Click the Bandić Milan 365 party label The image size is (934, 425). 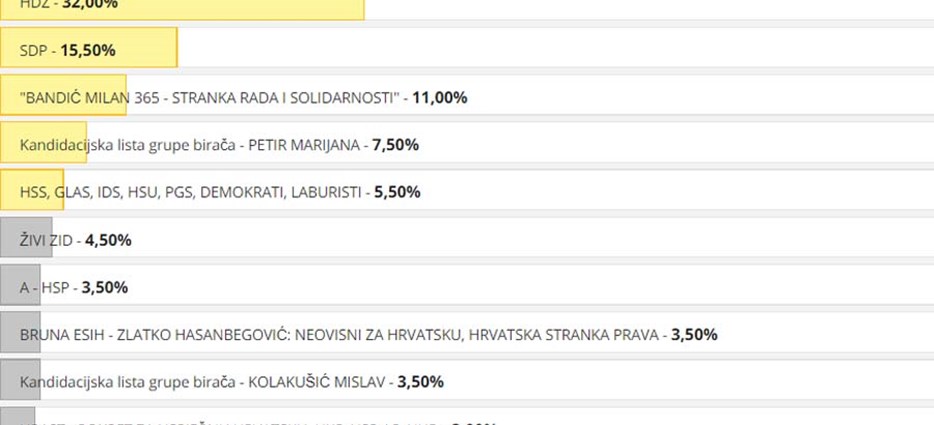click(x=209, y=98)
